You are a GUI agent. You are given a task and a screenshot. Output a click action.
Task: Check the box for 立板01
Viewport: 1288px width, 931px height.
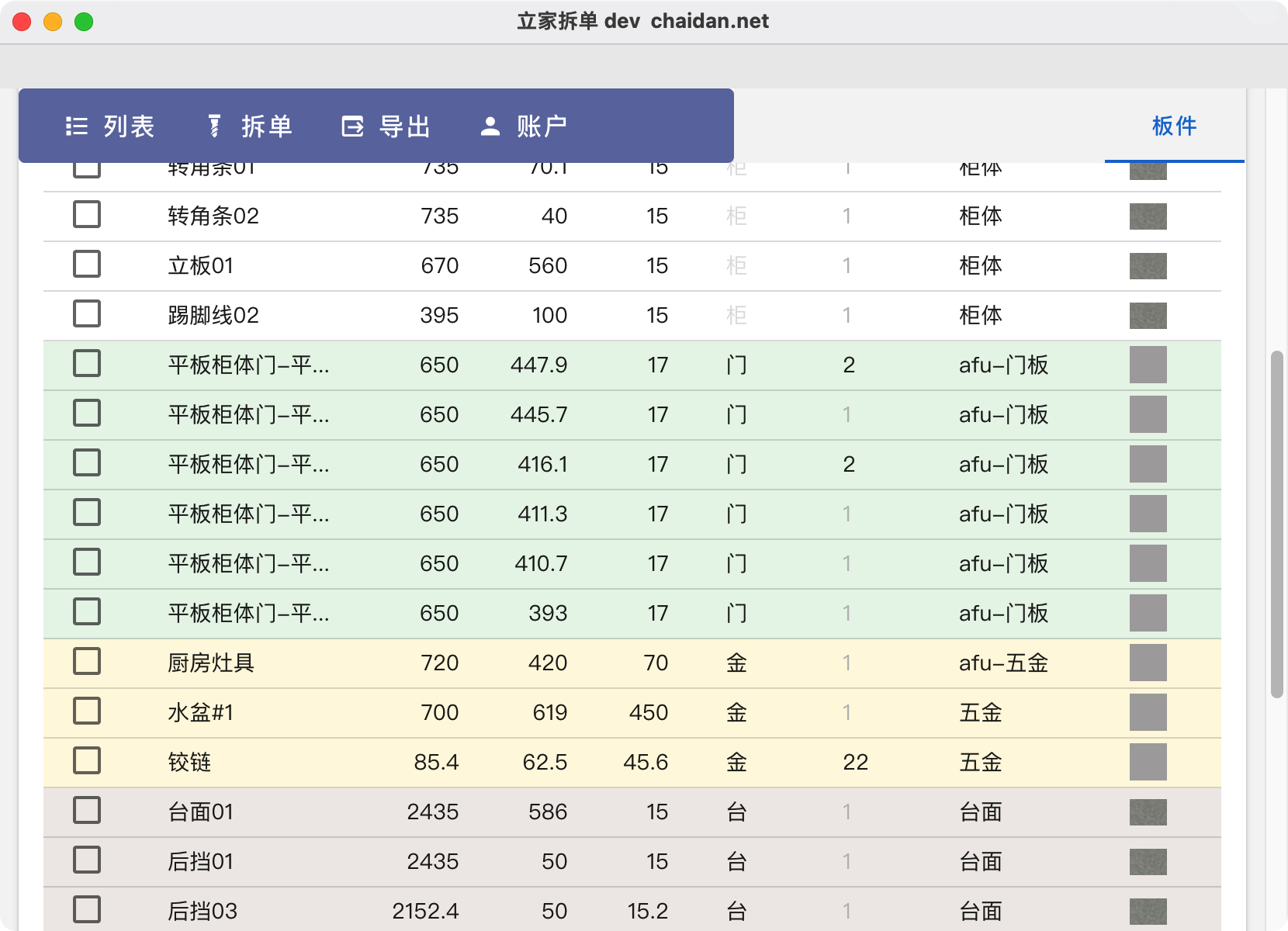pos(87,265)
